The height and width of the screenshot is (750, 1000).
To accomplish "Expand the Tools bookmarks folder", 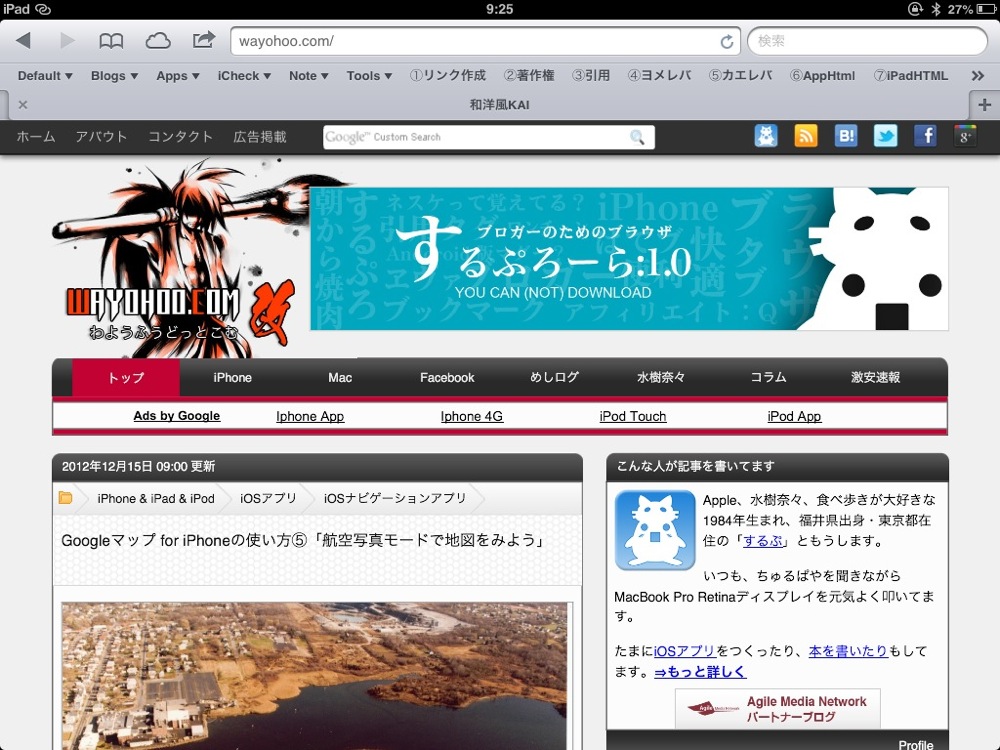I will tap(369, 76).
